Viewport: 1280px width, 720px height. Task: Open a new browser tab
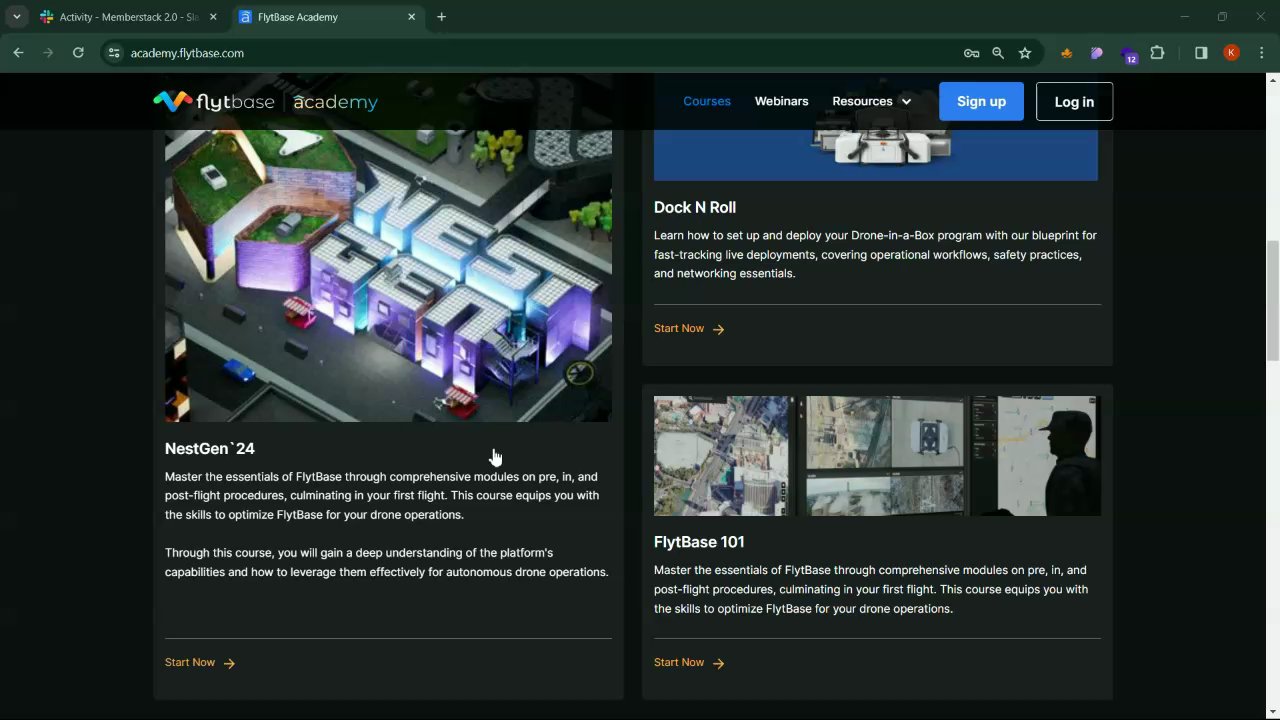441,17
